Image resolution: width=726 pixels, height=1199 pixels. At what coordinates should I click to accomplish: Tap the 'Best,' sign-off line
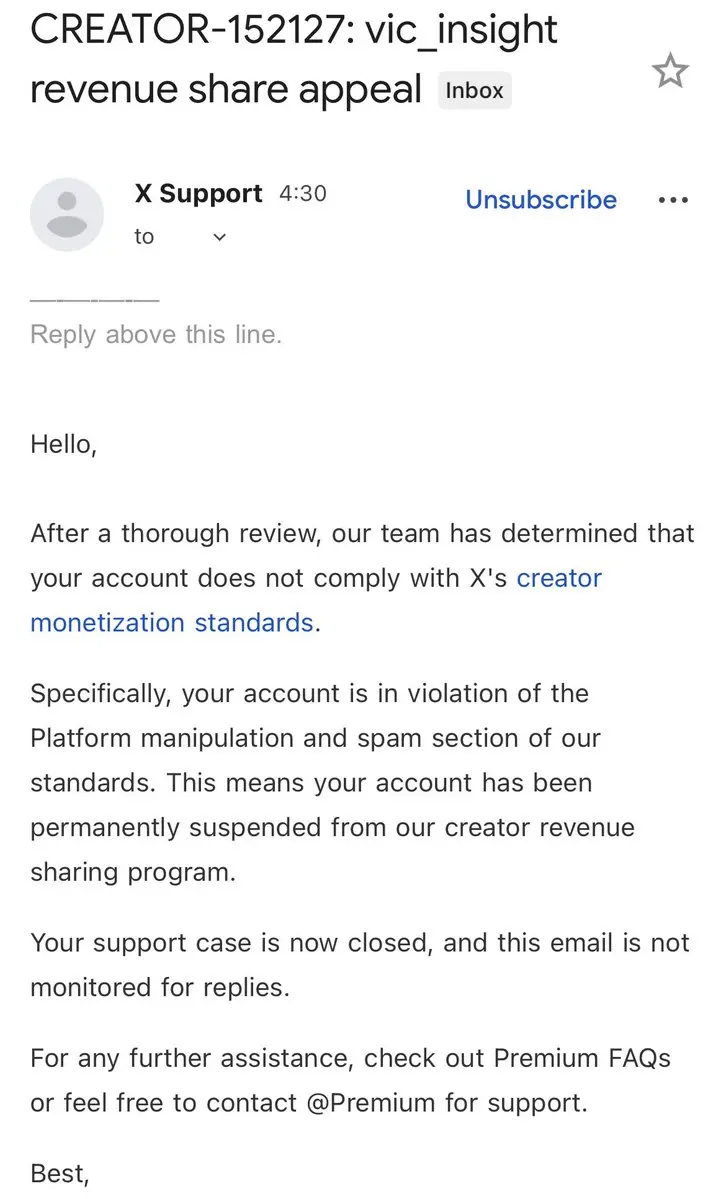coord(60,1174)
